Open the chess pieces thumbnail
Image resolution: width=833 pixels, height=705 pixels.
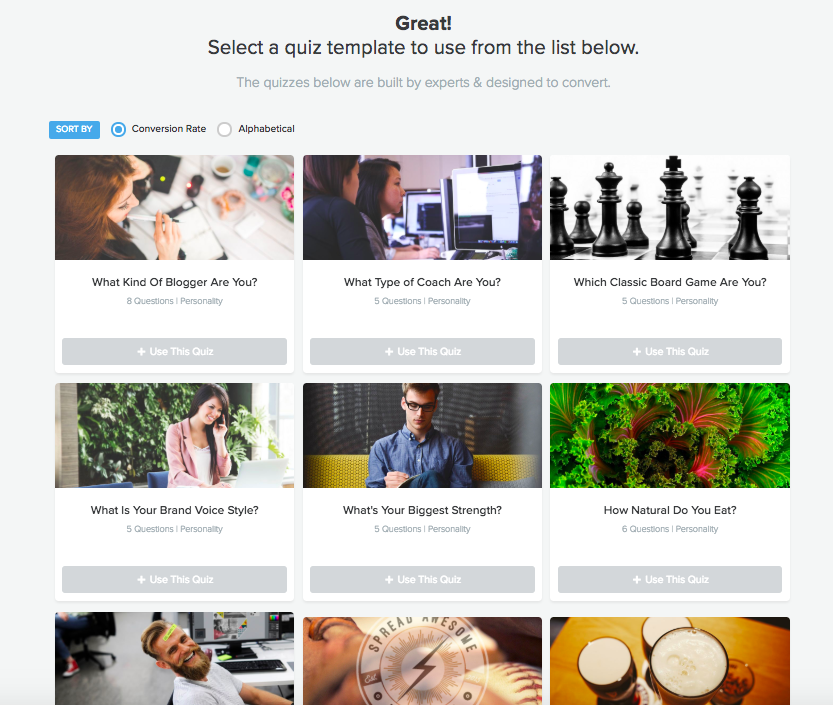[x=670, y=207]
